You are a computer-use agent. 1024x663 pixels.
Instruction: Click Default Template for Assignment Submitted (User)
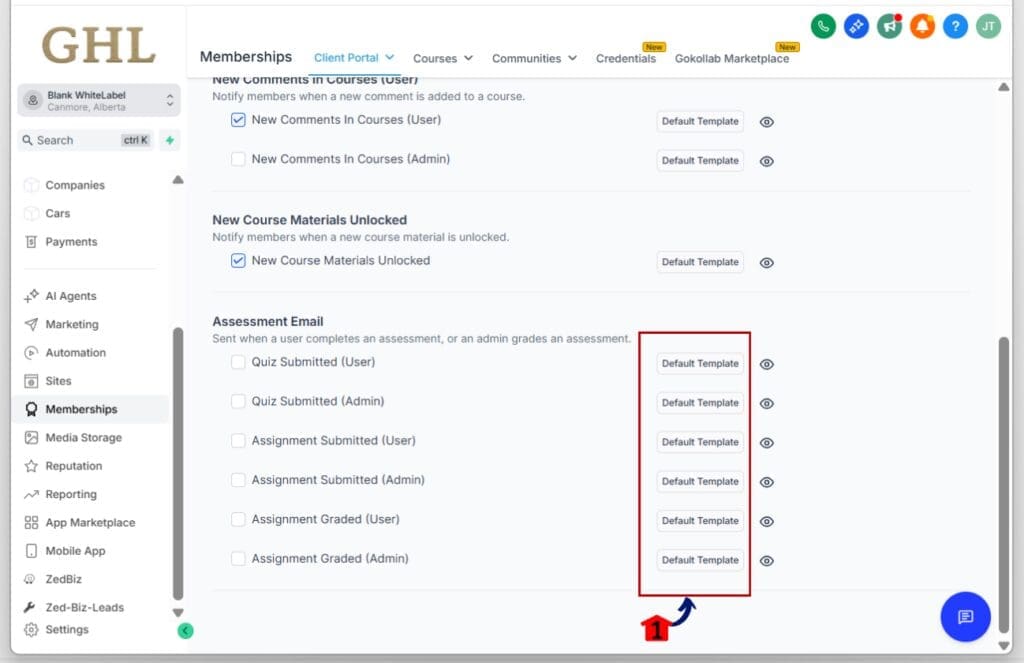click(699, 442)
